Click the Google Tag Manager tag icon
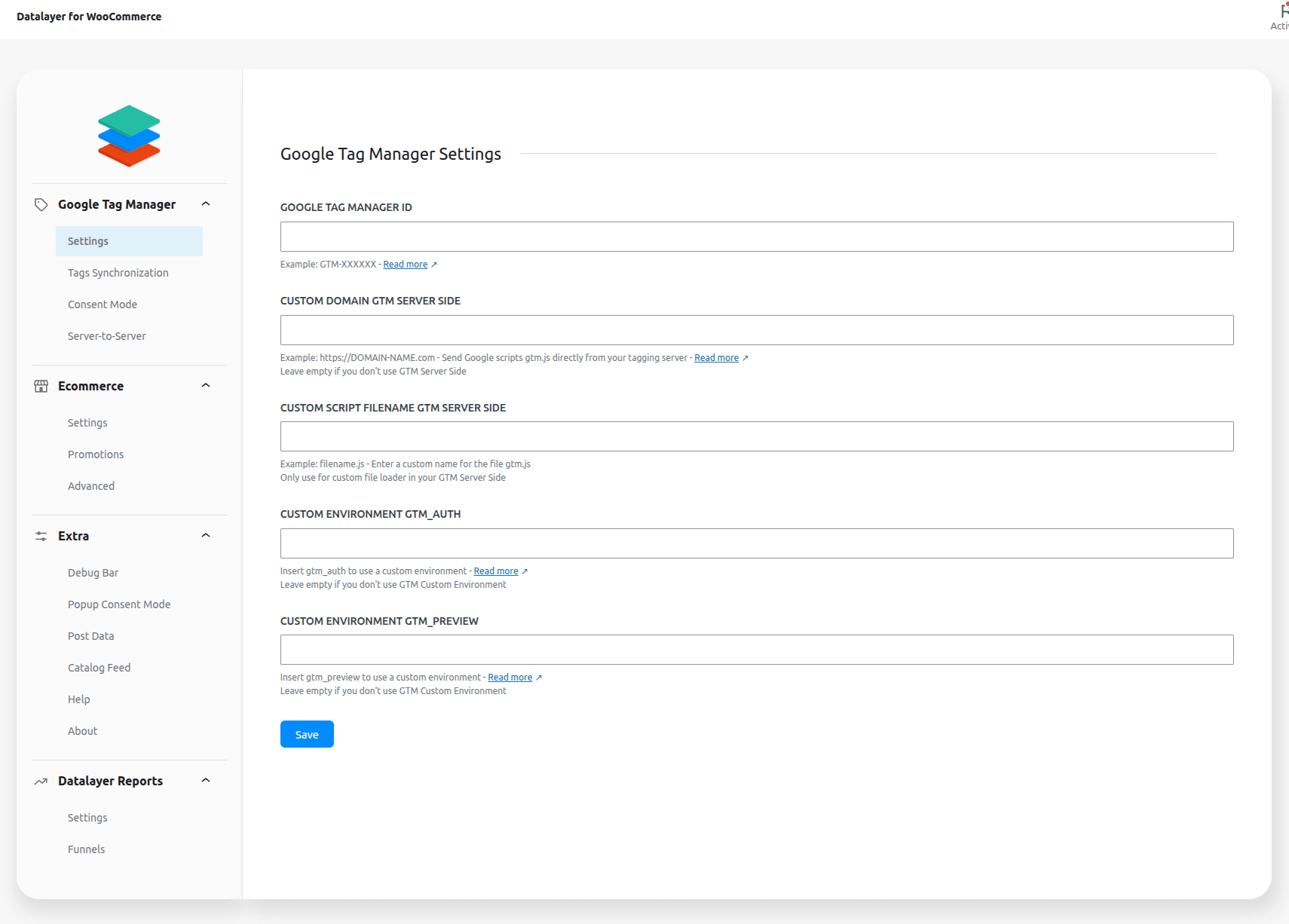This screenshot has width=1289, height=924. click(x=41, y=204)
